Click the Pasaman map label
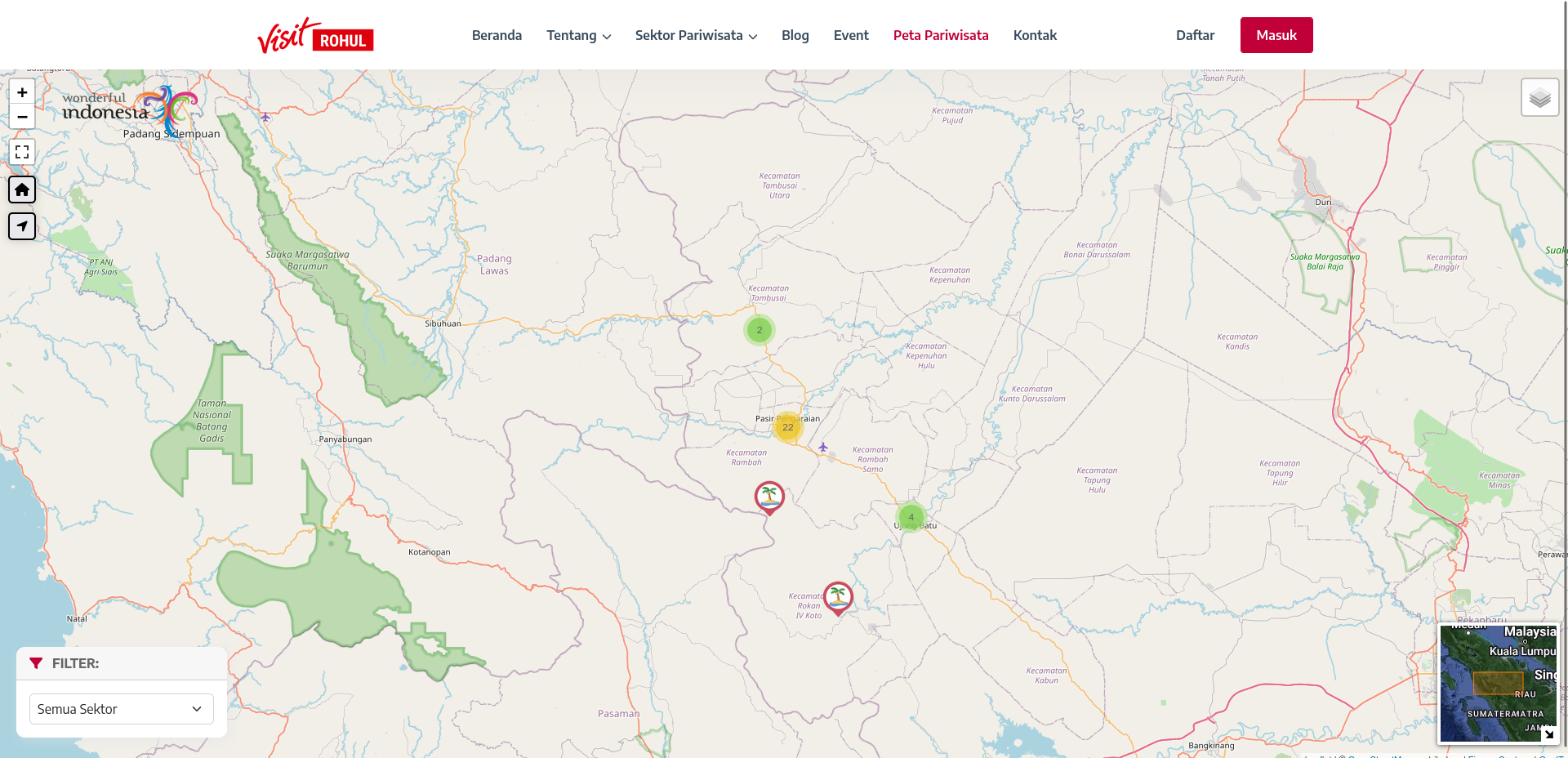Viewport: 1568px width, 758px height. (x=618, y=714)
